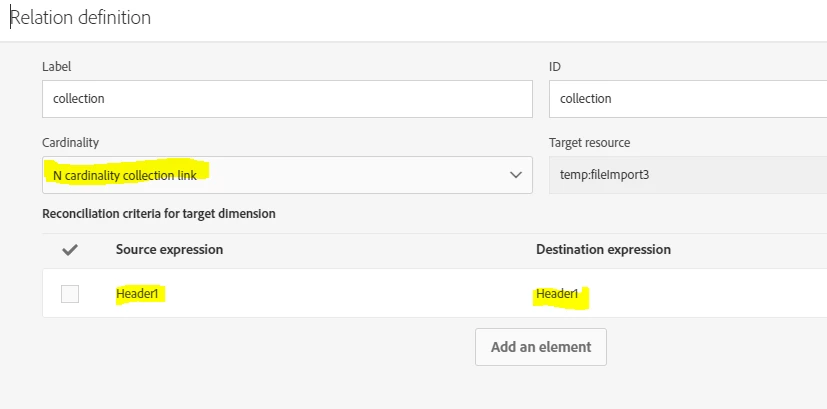The height and width of the screenshot is (409, 827).
Task: Focus the ID text field
Action: (x=688, y=99)
